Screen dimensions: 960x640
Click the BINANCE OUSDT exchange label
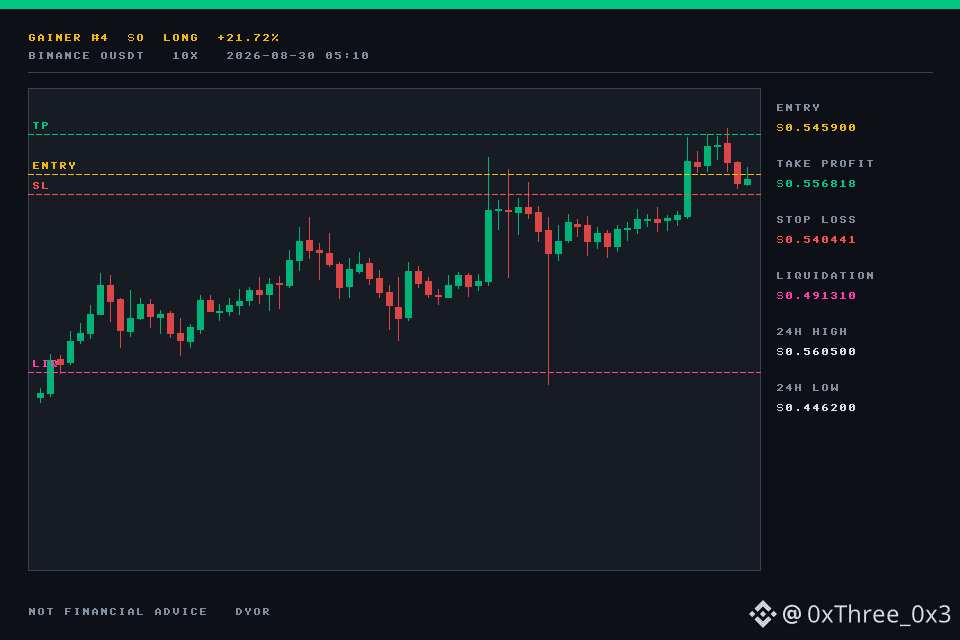click(x=86, y=56)
